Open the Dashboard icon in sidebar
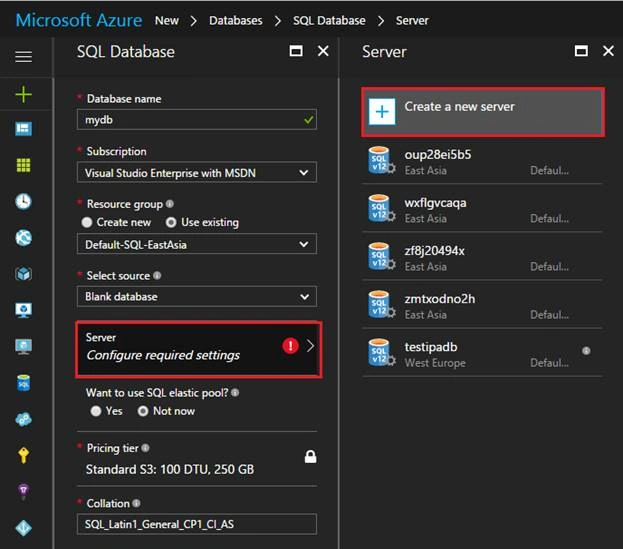This screenshot has width=623, height=549. click(x=23, y=129)
